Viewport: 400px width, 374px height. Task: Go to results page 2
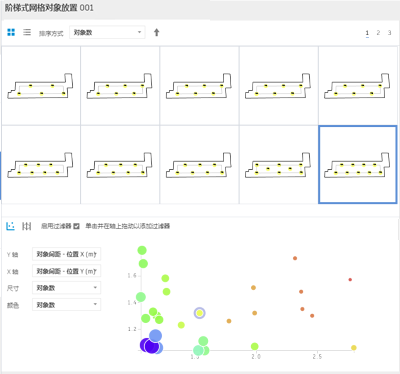[x=378, y=33]
